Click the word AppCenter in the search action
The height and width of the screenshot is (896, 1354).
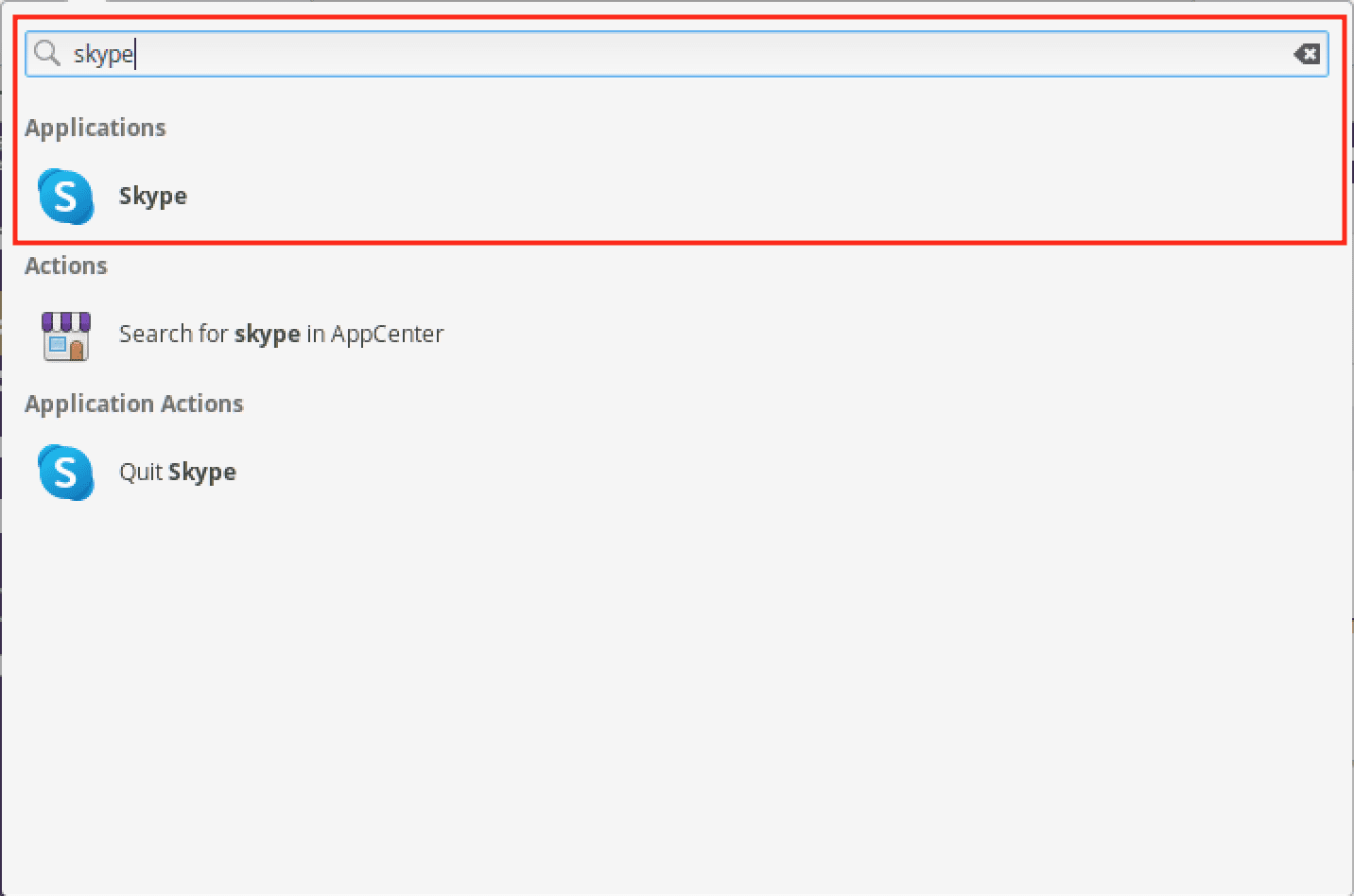tap(387, 335)
